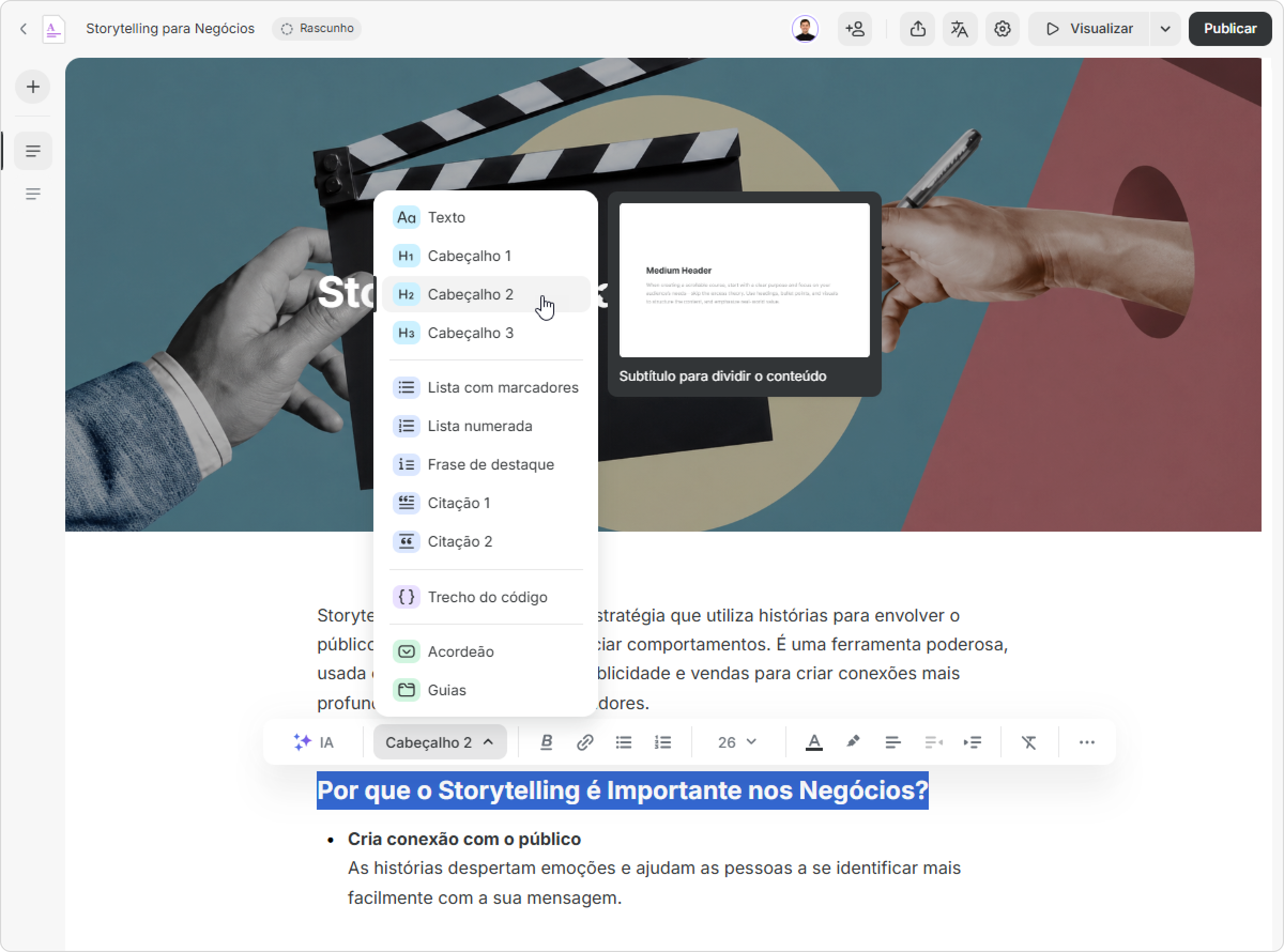Click the share export icon
Viewport: 1284px width, 952px height.
pos(918,29)
